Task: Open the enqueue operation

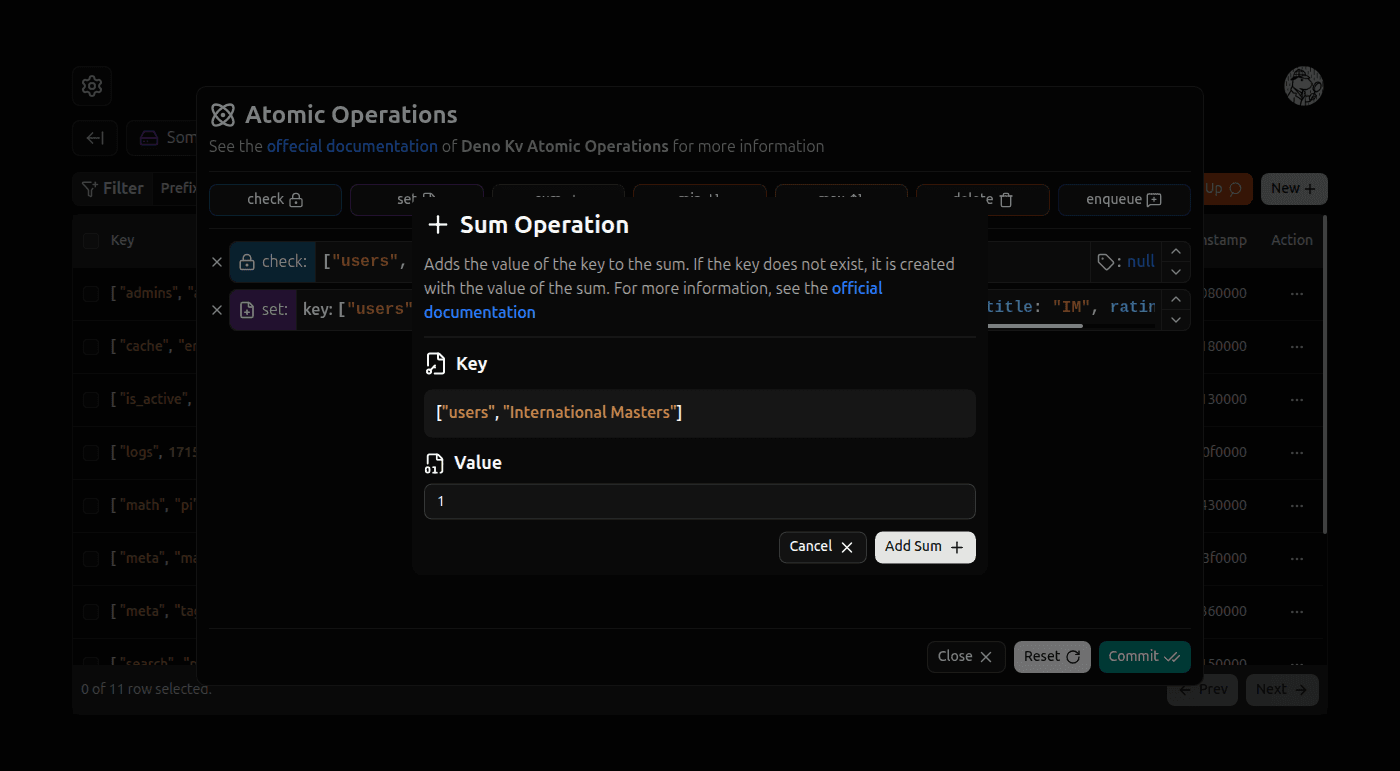Action: [1124, 199]
